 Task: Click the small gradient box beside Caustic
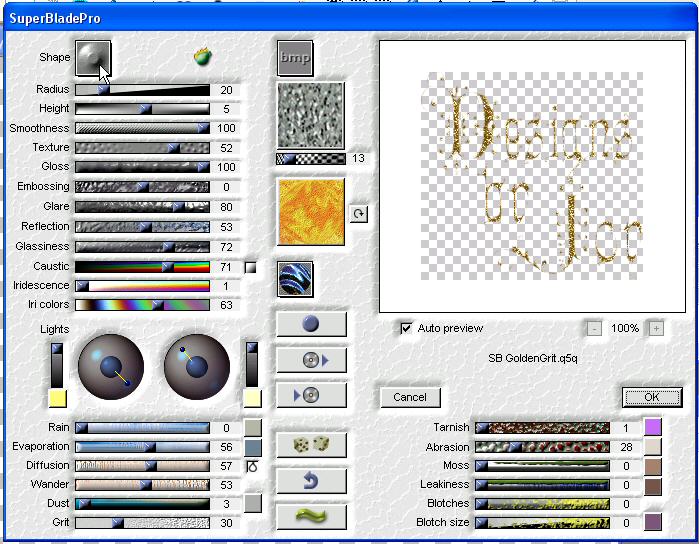(251, 267)
